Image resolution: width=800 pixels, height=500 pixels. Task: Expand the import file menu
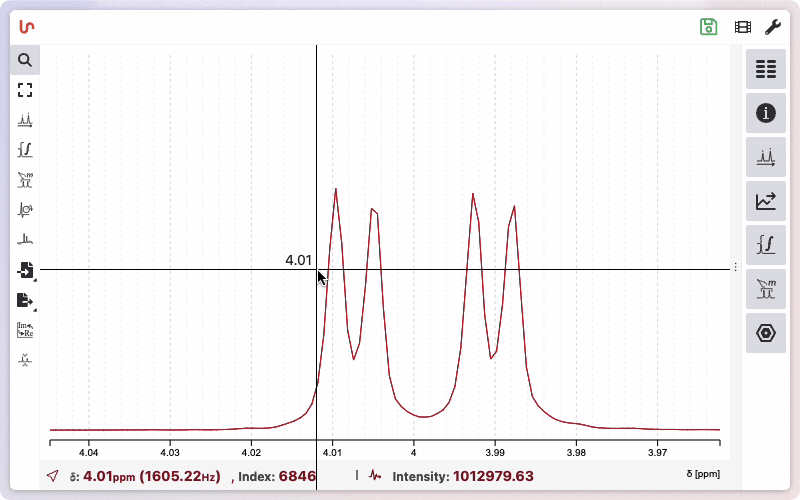click(25, 270)
